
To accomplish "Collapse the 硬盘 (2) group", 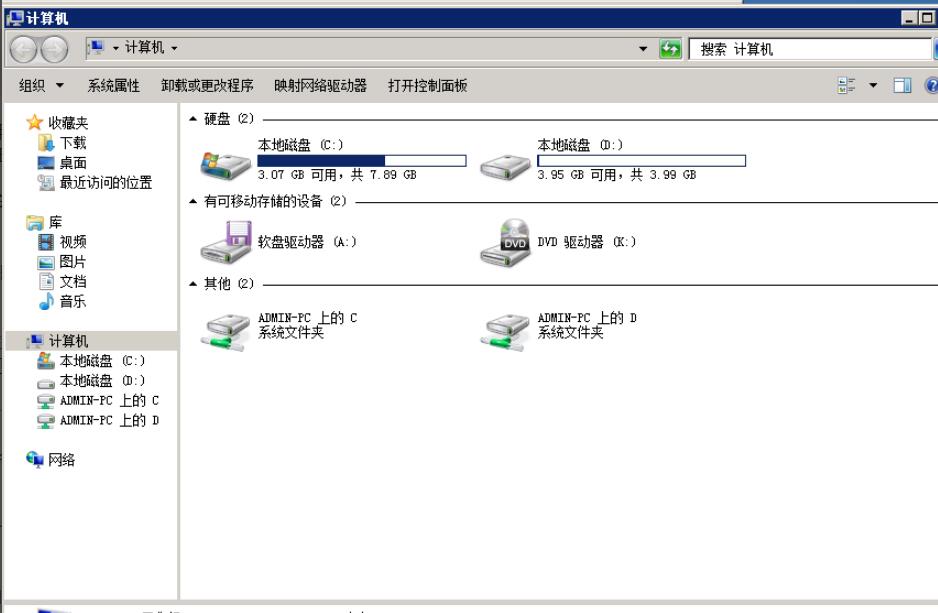I will (x=193, y=119).
